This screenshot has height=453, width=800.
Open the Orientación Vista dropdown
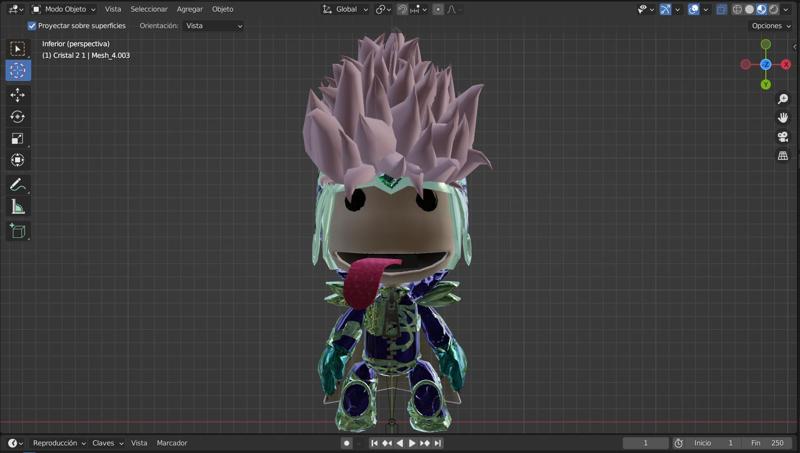point(213,26)
